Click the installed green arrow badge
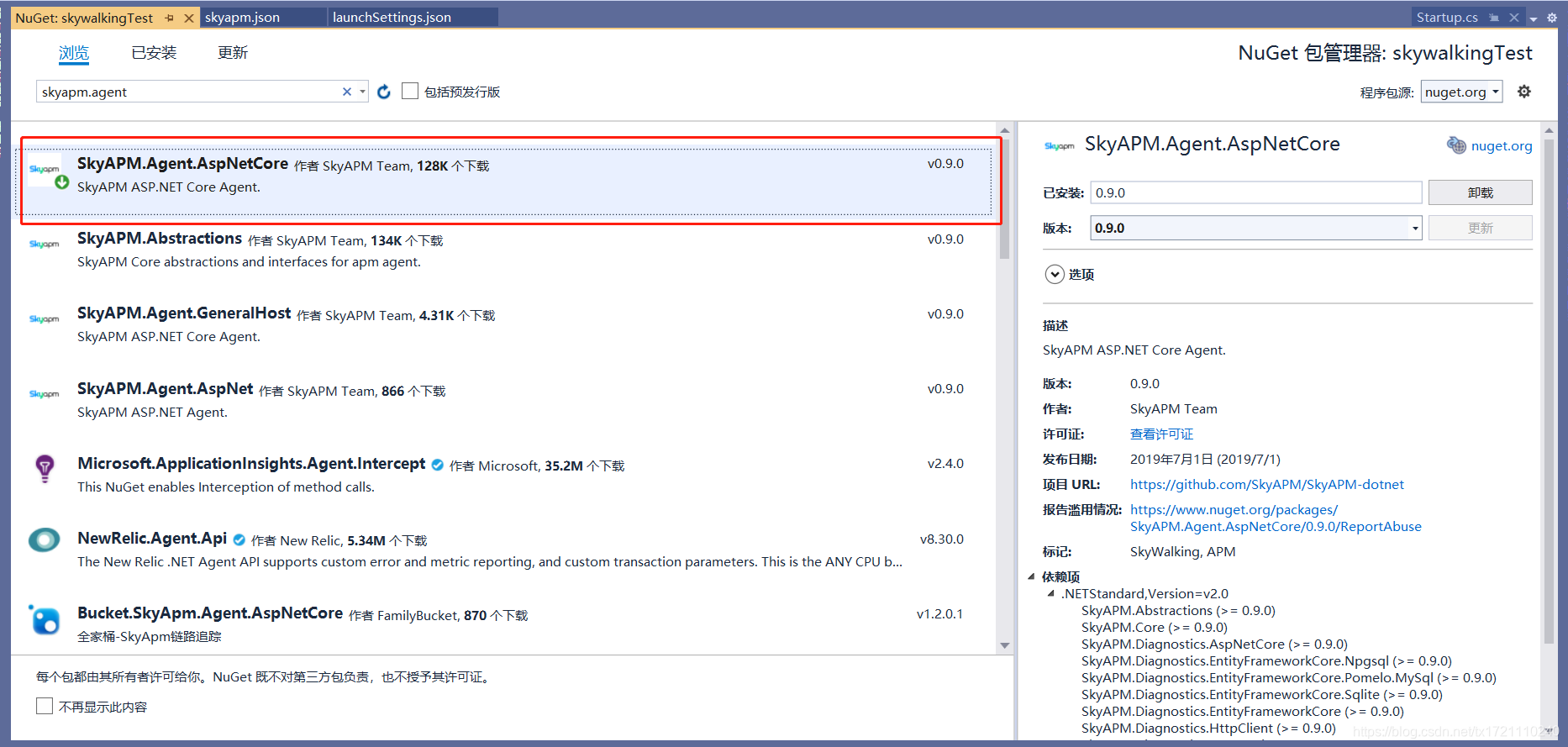 point(62,181)
